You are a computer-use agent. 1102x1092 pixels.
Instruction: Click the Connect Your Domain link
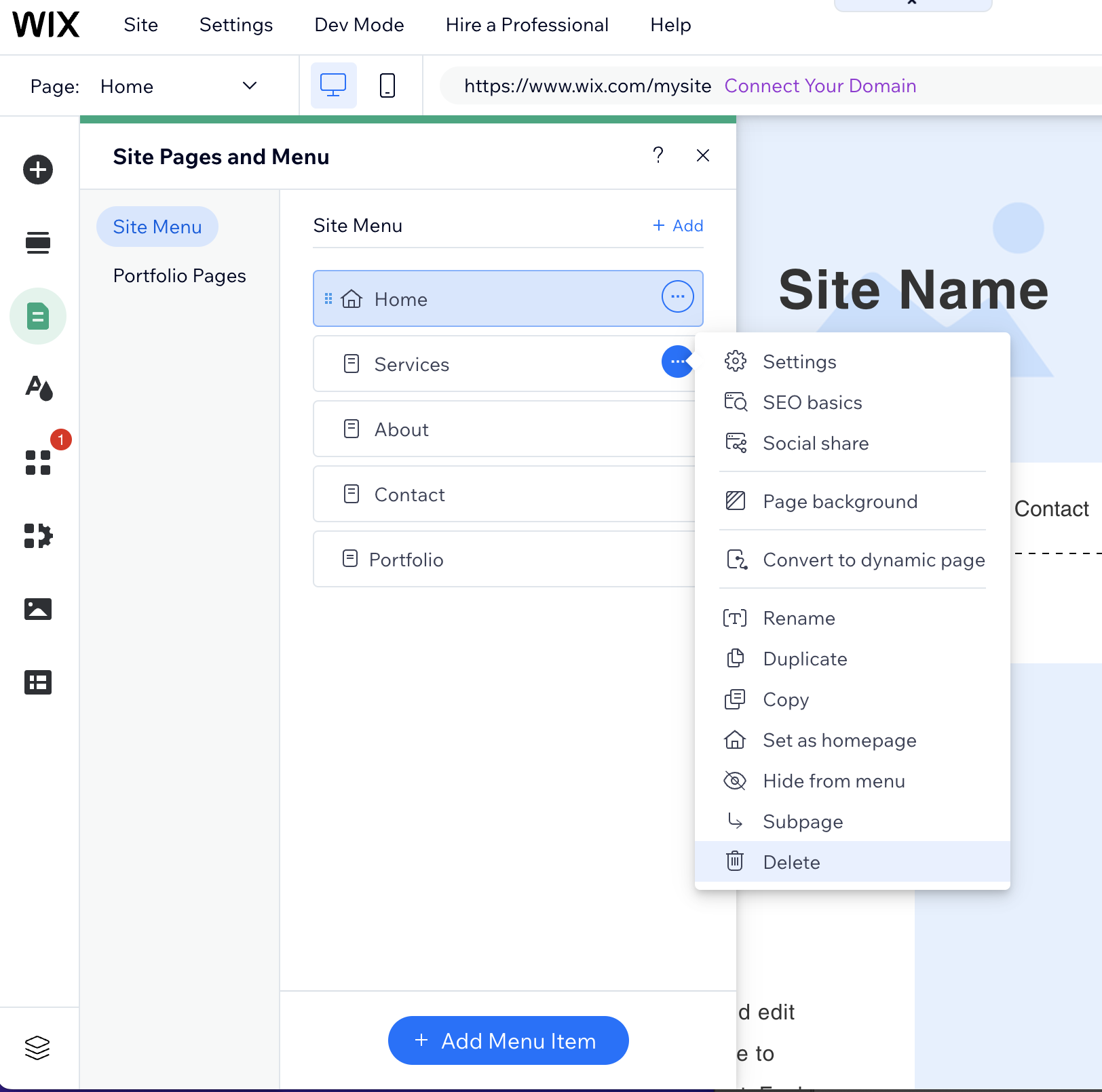pyautogui.click(x=820, y=86)
